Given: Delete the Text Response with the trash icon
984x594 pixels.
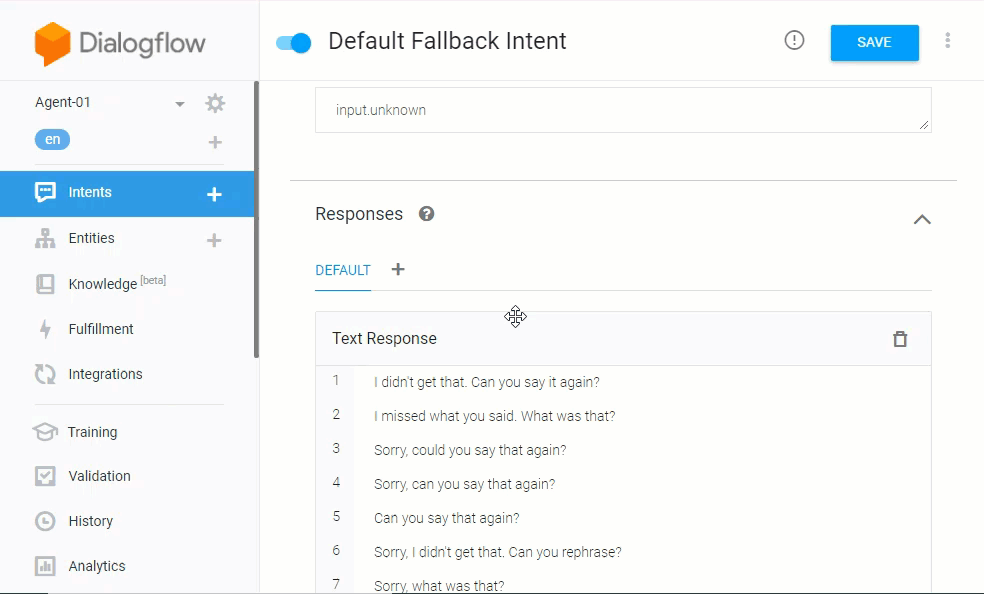Looking at the screenshot, I should (x=899, y=339).
